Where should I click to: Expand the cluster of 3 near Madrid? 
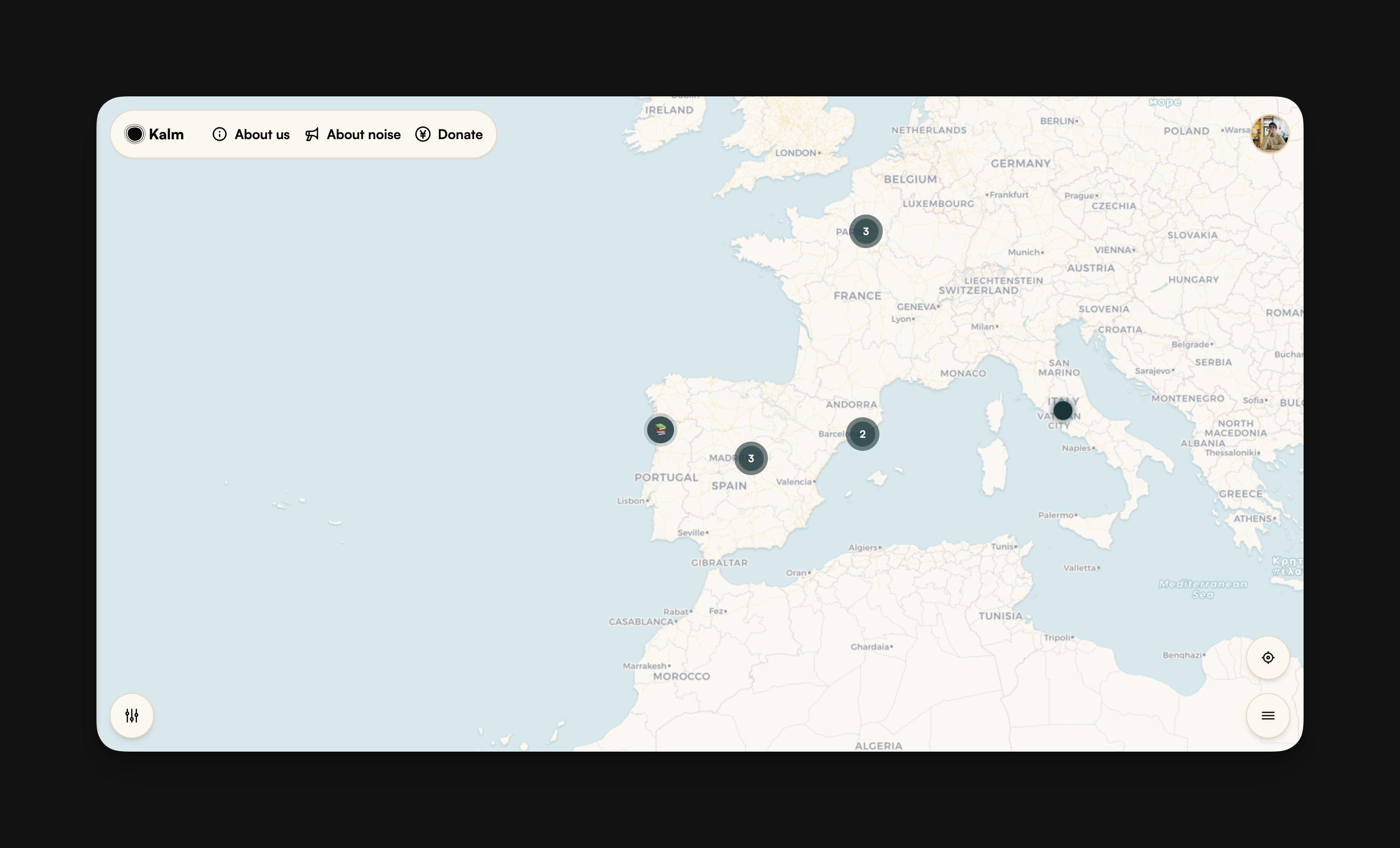click(x=751, y=458)
